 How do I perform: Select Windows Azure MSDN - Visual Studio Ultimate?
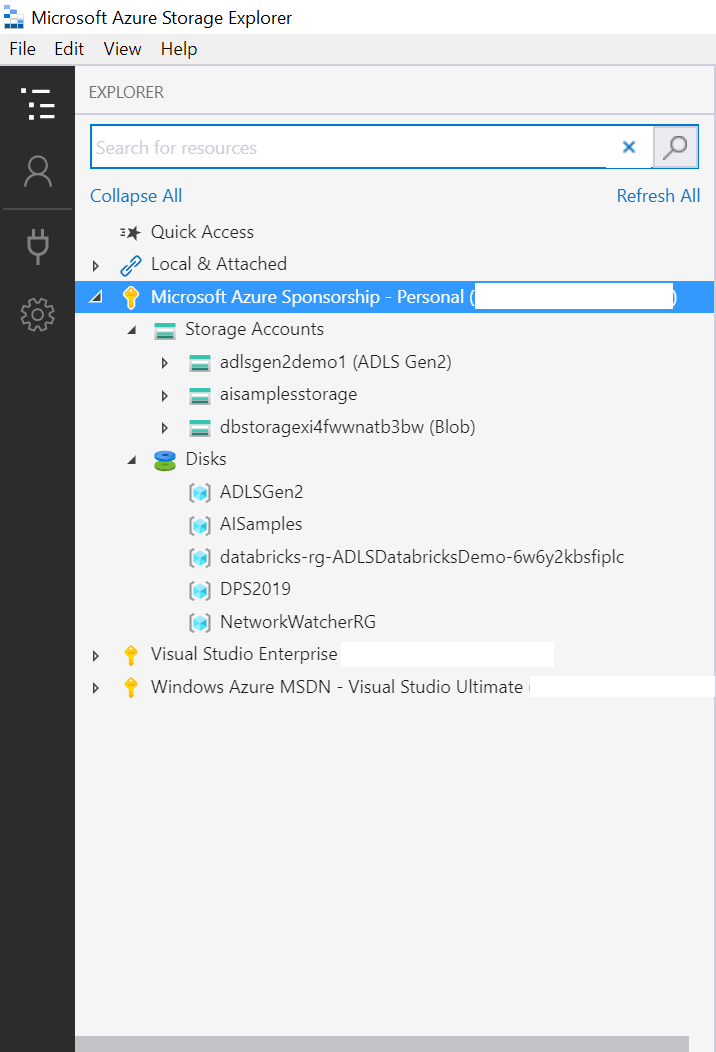pos(337,687)
